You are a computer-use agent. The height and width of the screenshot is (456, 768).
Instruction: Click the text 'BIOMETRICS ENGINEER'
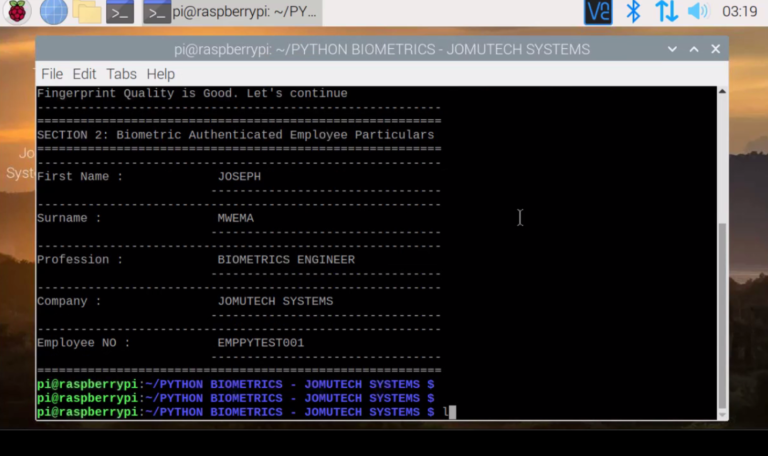click(x=286, y=260)
